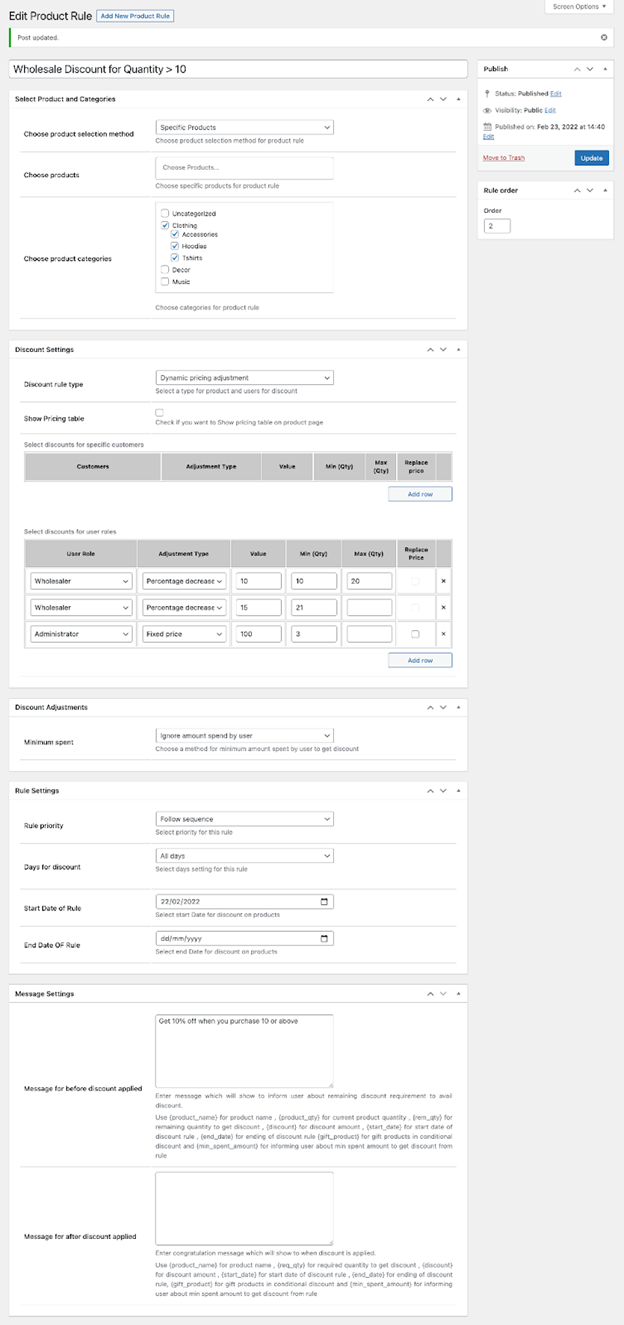Open the Screen Options tab
Image resolution: width=624 pixels, height=1325 pixels.
point(579,7)
